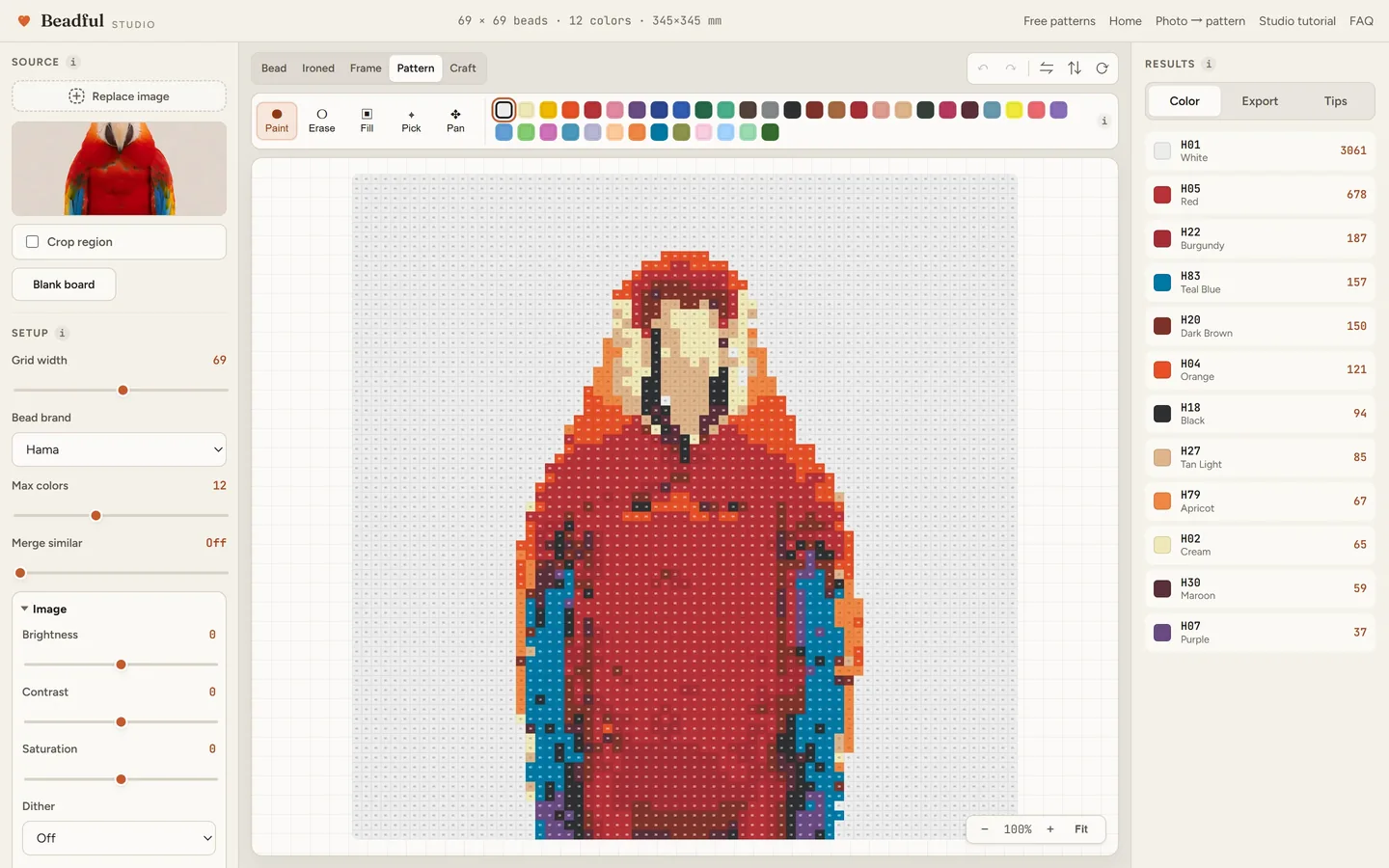The image size is (1389, 868).
Task: Click the rotate pattern icon
Action: pos(1103,68)
